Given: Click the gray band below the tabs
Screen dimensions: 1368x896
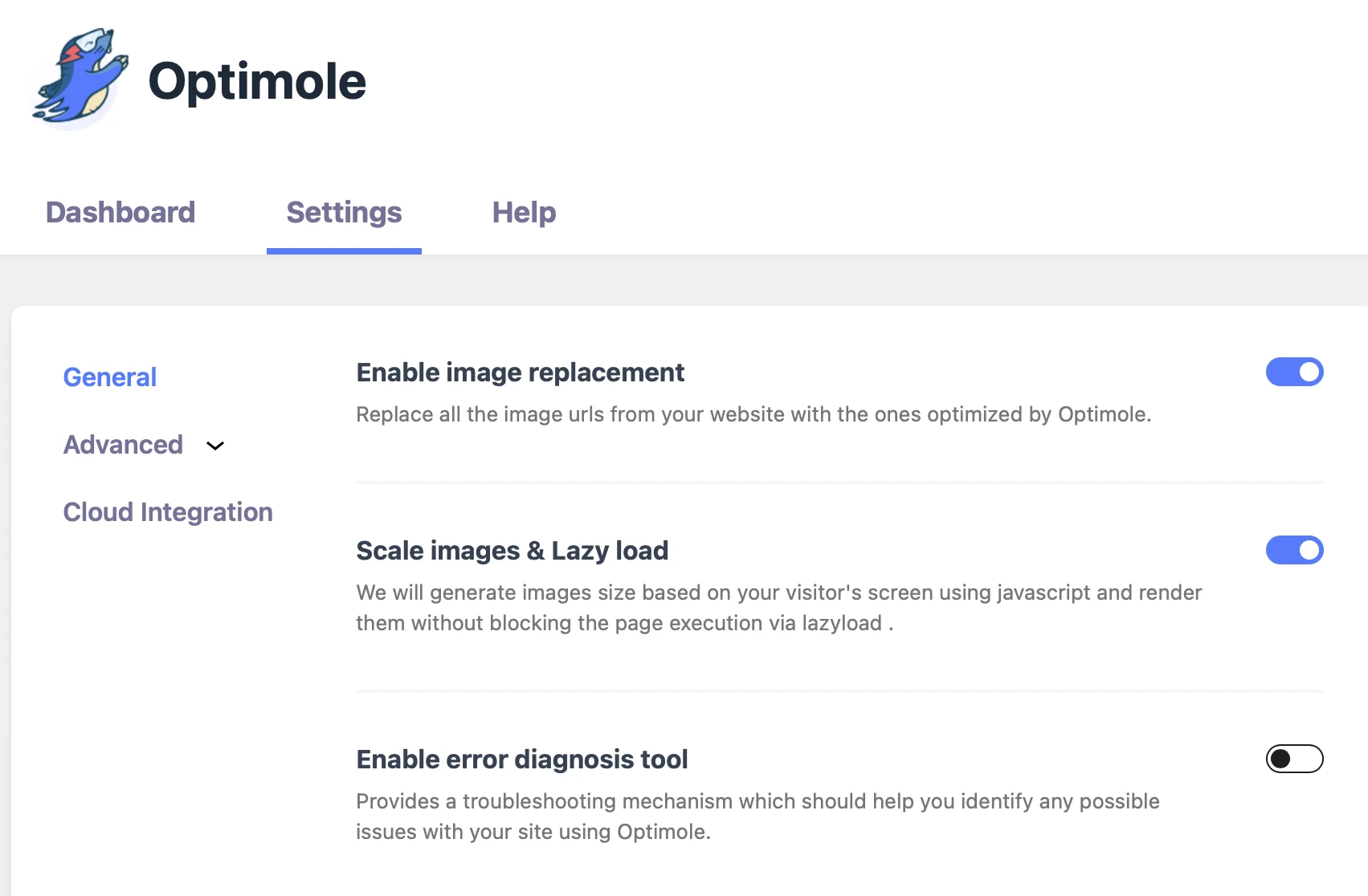Looking at the screenshot, I should point(684,280).
